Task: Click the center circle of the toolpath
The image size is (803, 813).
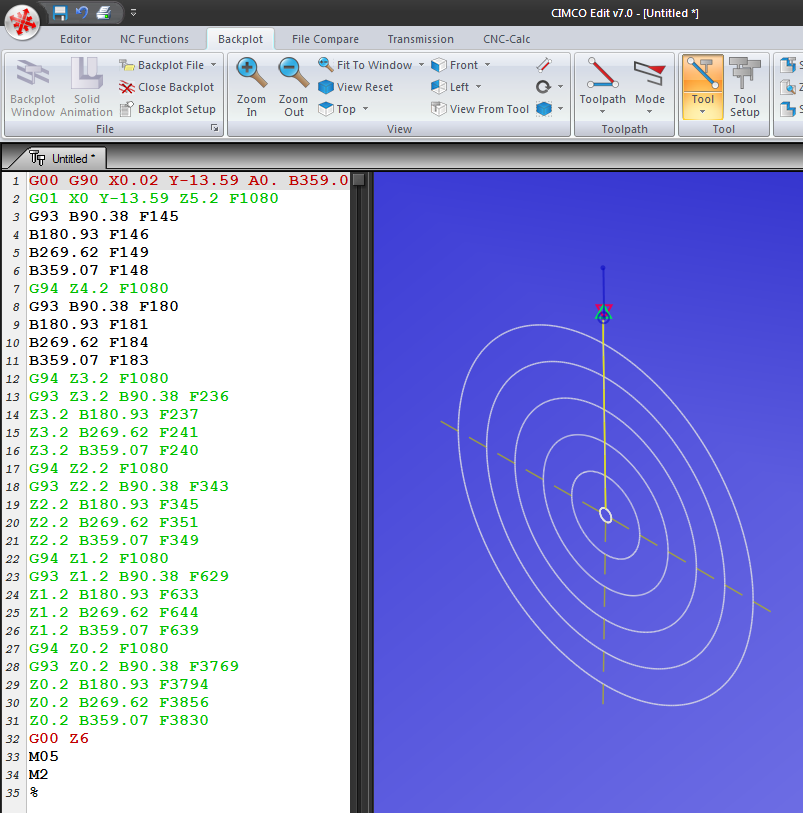Action: (605, 515)
